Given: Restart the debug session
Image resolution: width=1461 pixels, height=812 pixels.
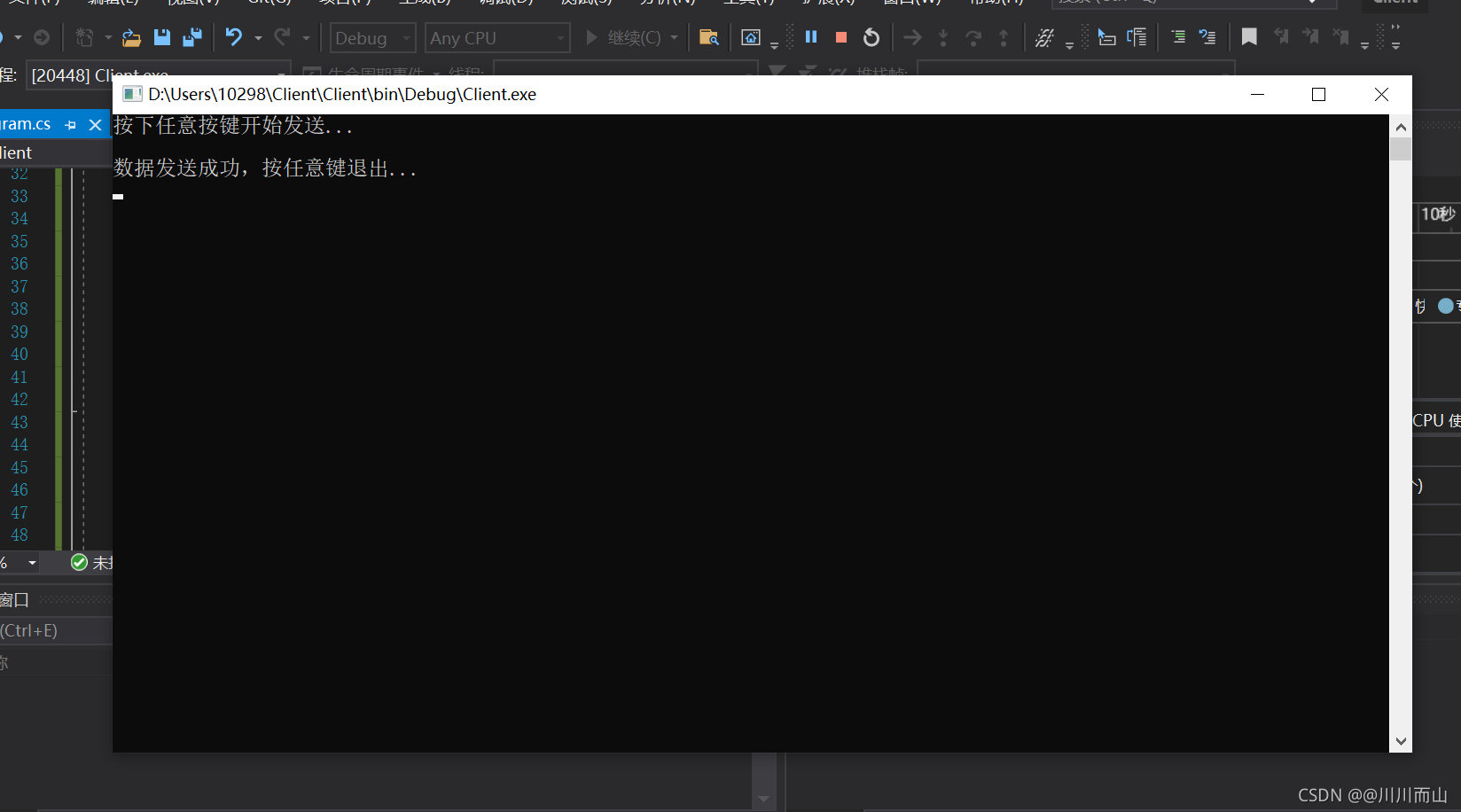Looking at the screenshot, I should pos(871,37).
